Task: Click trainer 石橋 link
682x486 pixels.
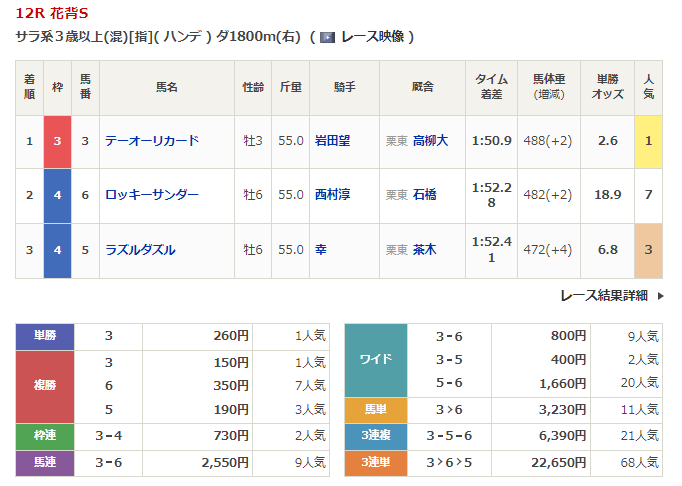Action: [425, 195]
